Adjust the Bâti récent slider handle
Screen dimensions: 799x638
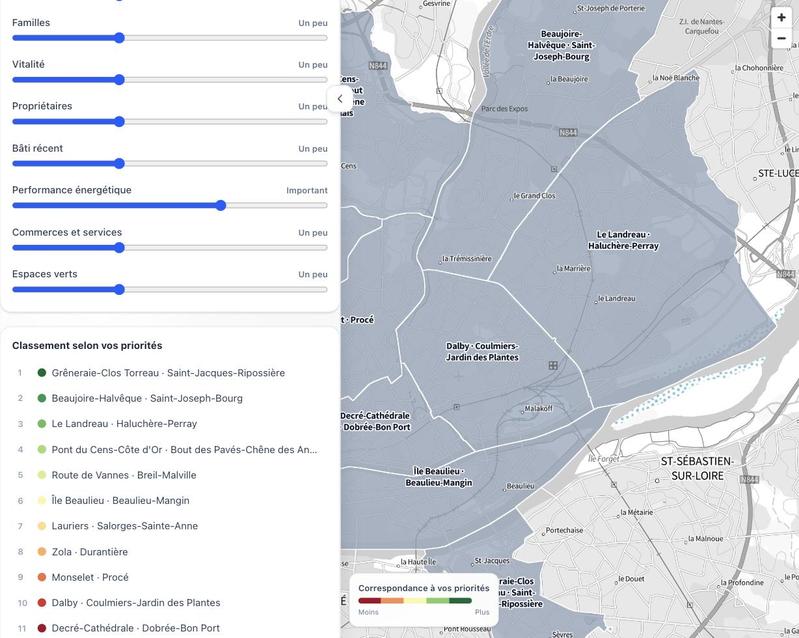119,164
